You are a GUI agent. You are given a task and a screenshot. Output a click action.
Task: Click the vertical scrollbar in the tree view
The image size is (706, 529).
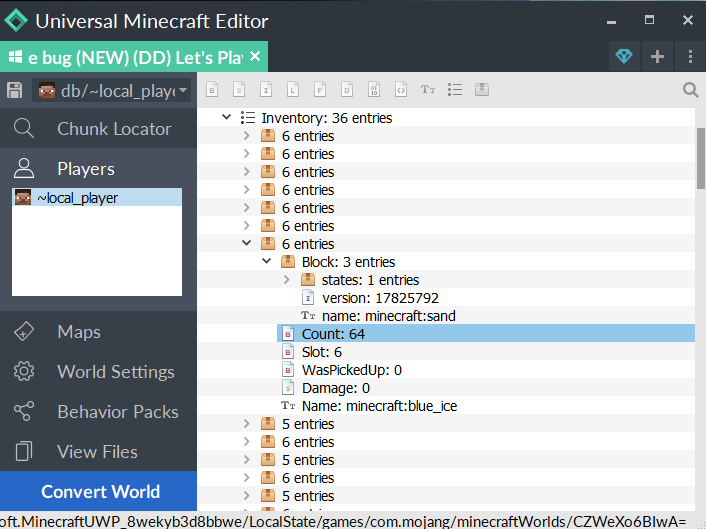pyautogui.click(x=700, y=160)
